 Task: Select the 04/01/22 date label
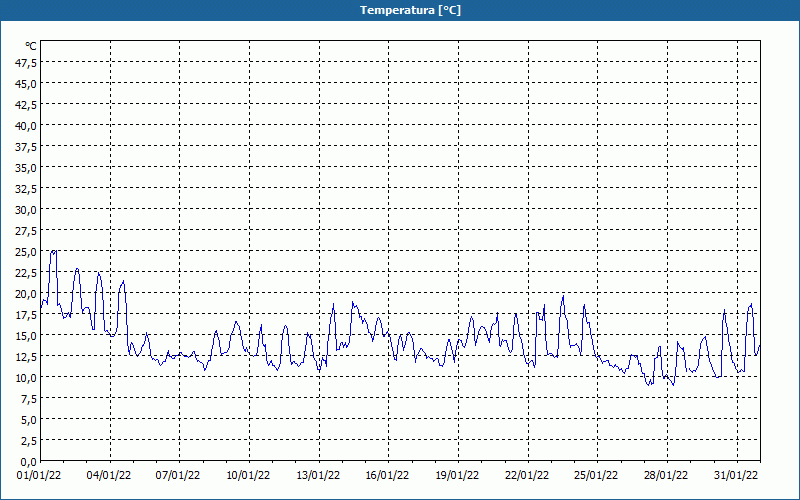tap(109, 476)
